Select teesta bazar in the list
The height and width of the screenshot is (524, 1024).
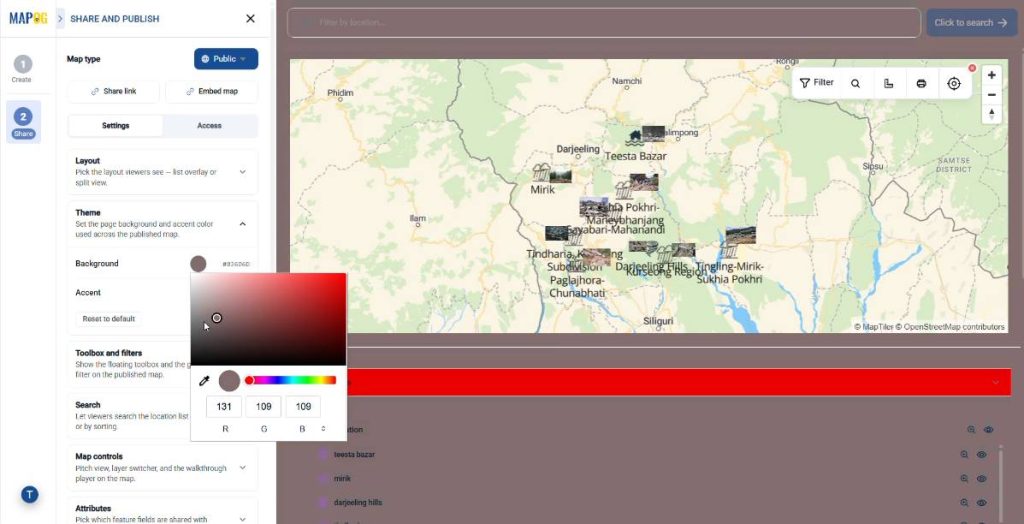point(354,454)
